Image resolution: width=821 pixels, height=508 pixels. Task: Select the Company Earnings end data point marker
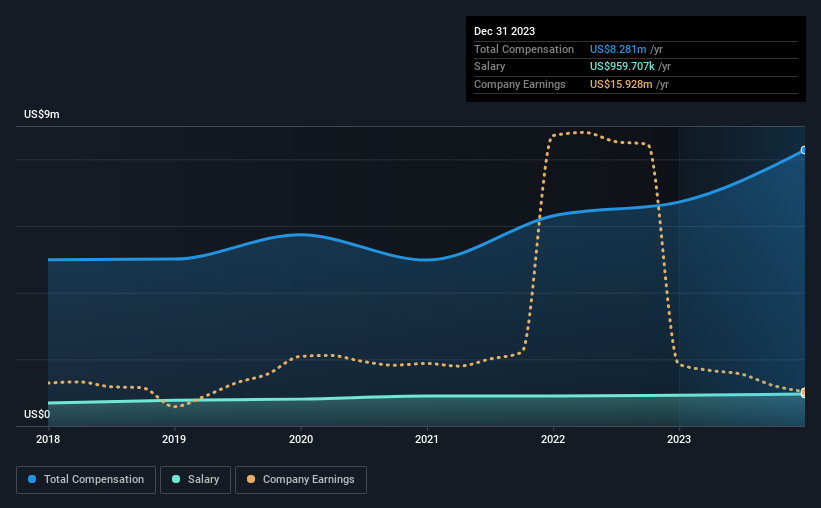point(803,392)
